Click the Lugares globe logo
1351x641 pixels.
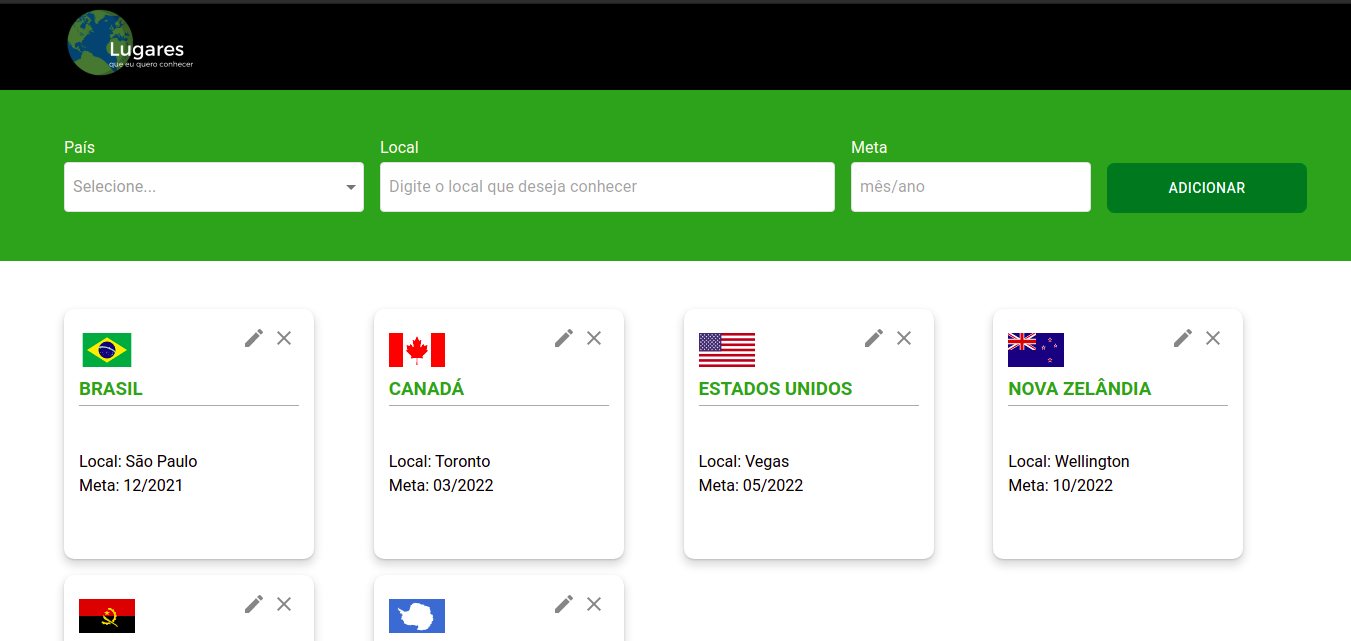[x=102, y=43]
